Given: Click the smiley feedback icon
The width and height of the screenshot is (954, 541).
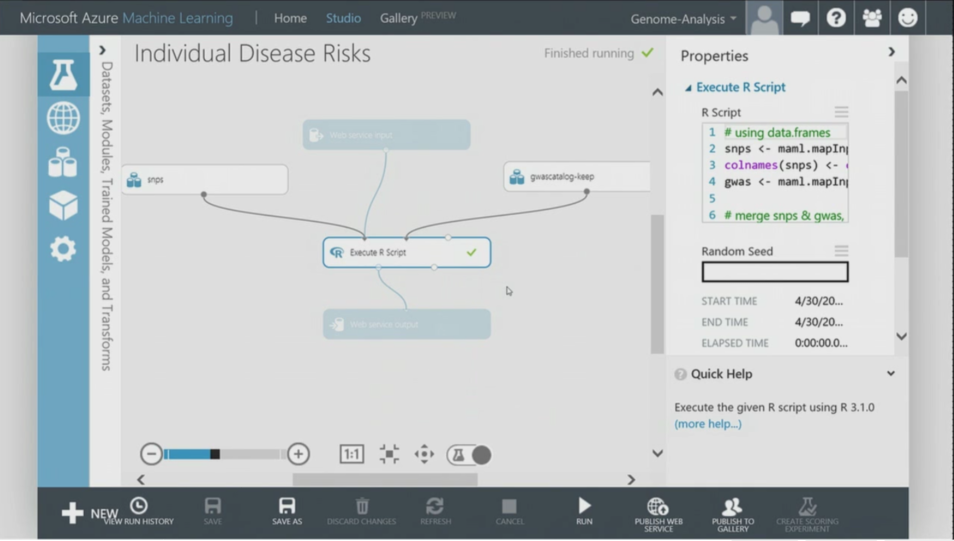Looking at the screenshot, I should (x=908, y=18).
